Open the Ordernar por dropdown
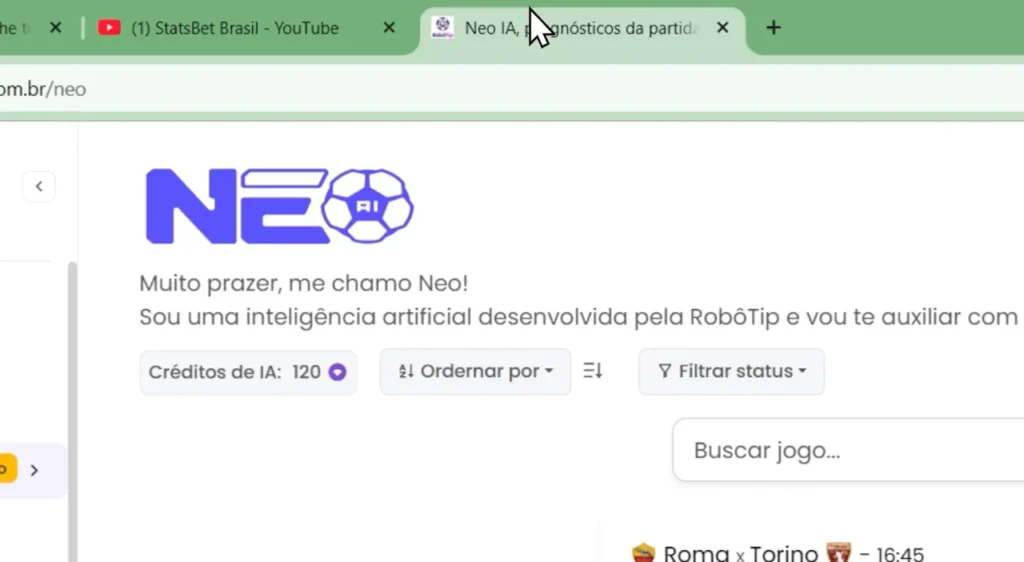 click(475, 372)
